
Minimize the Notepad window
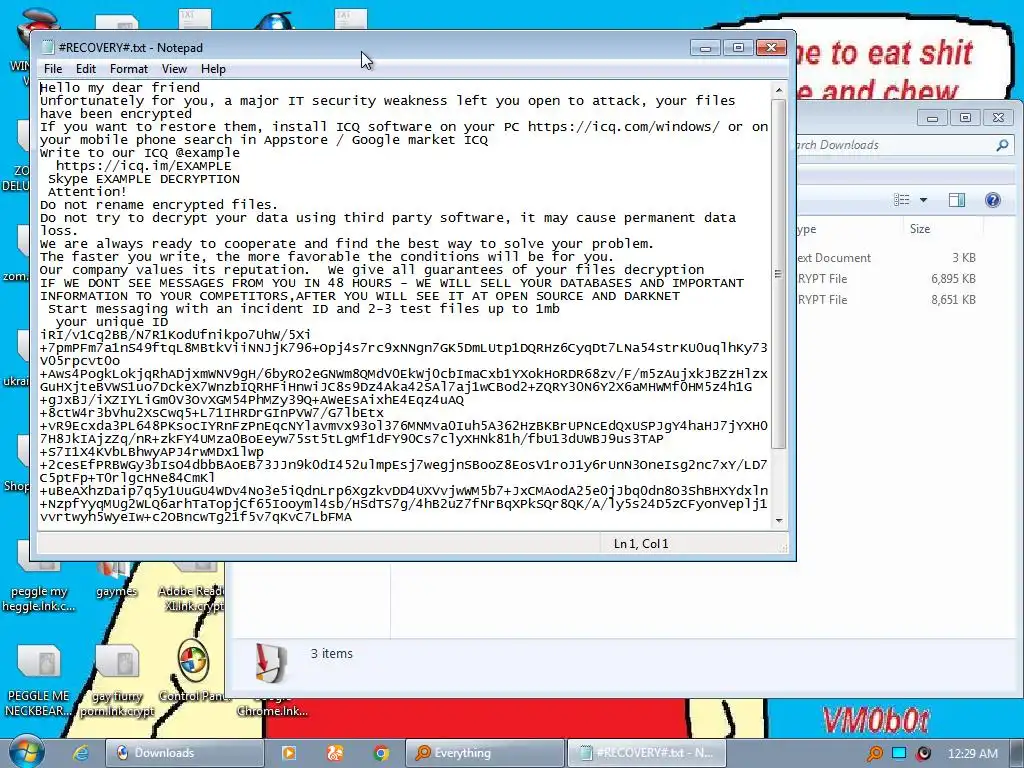[x=705, y=48]
